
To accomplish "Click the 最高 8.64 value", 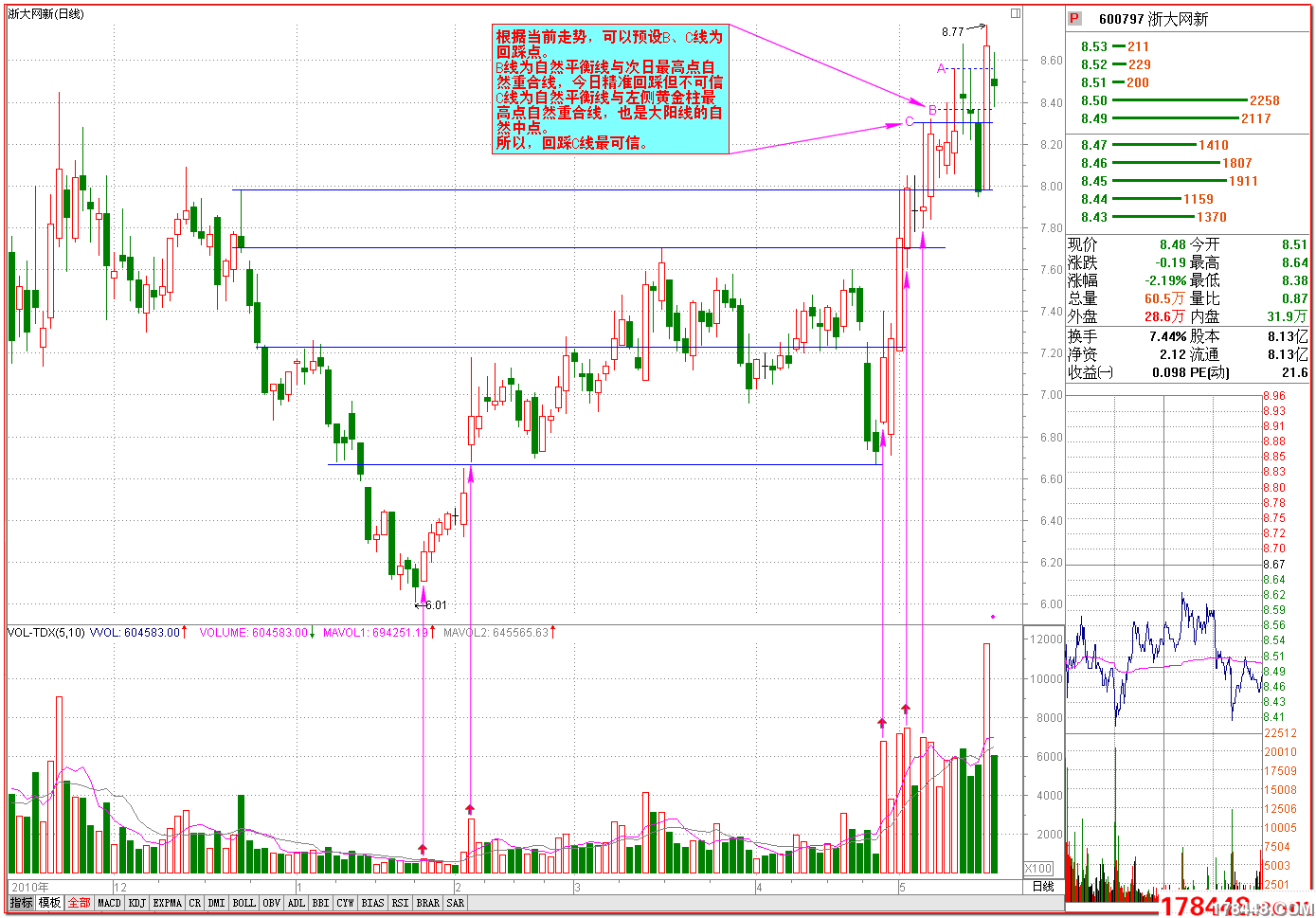I will (1294, 262).
